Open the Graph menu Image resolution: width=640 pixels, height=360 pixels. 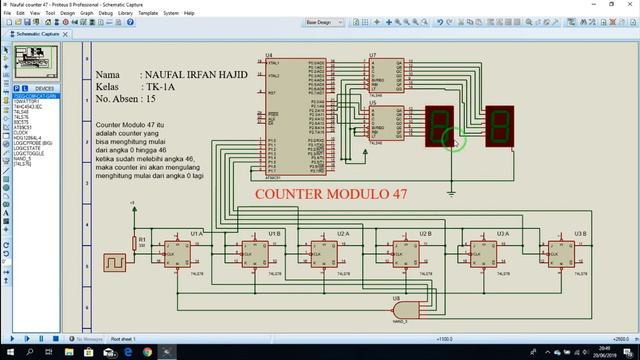(x=87, y=13)
